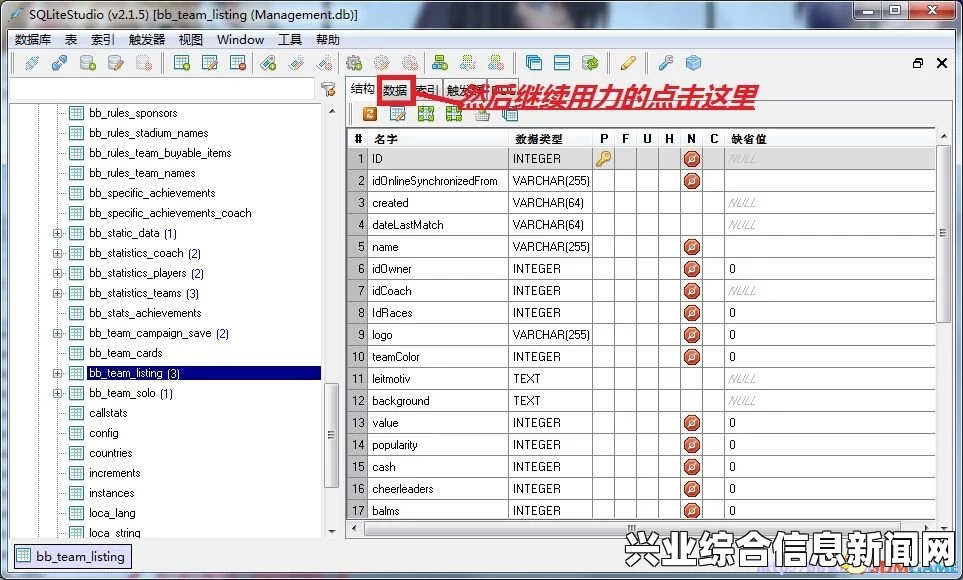963x580 pixels.
Task: Open the 触发器 menu
Action: [147, 40]
